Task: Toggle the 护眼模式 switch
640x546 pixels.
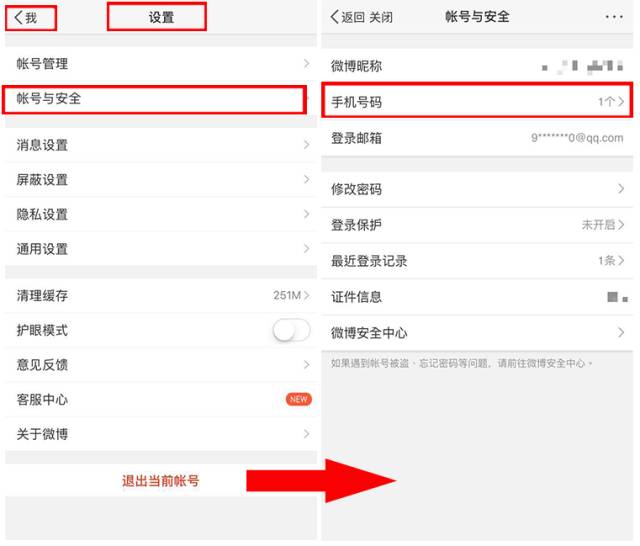Action: pyautogui.click(x=291, y=330)
